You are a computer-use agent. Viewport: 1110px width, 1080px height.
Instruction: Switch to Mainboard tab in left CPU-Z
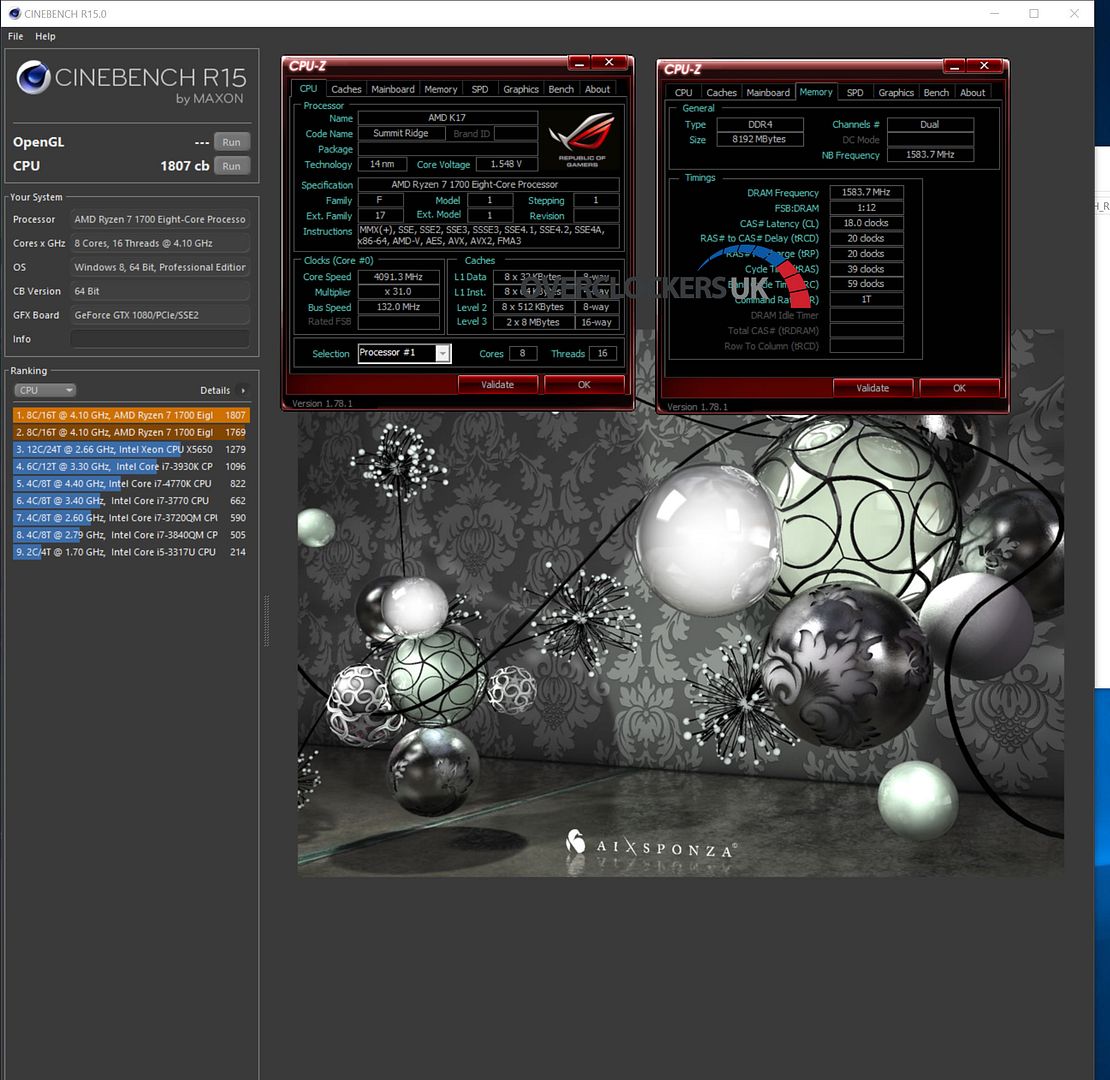click(393, 89)
